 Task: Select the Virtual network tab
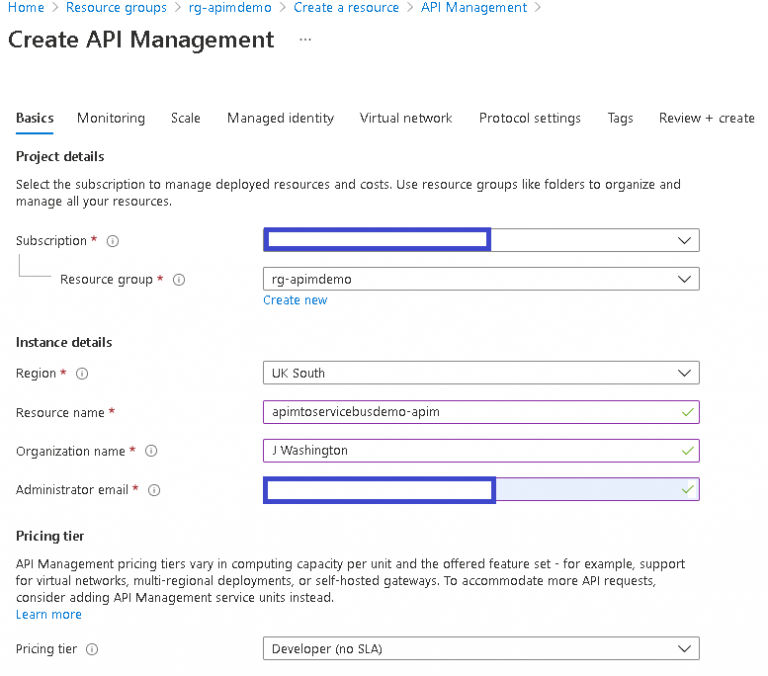(406, 118)
